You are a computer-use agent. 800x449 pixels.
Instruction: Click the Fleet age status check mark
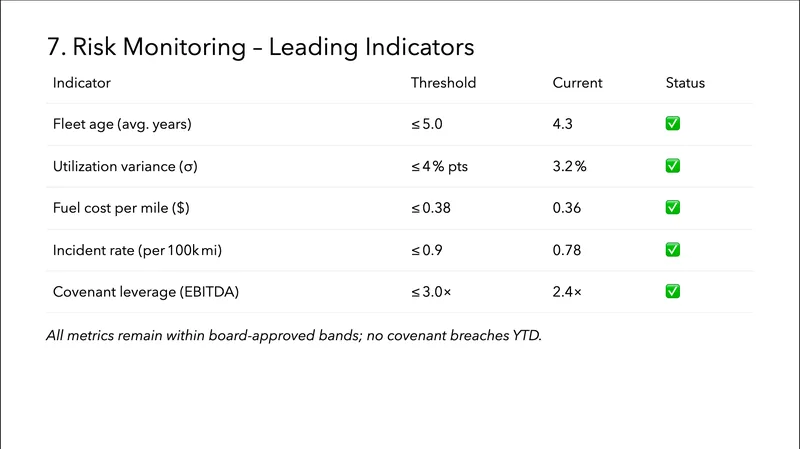(x=673, y=124)
